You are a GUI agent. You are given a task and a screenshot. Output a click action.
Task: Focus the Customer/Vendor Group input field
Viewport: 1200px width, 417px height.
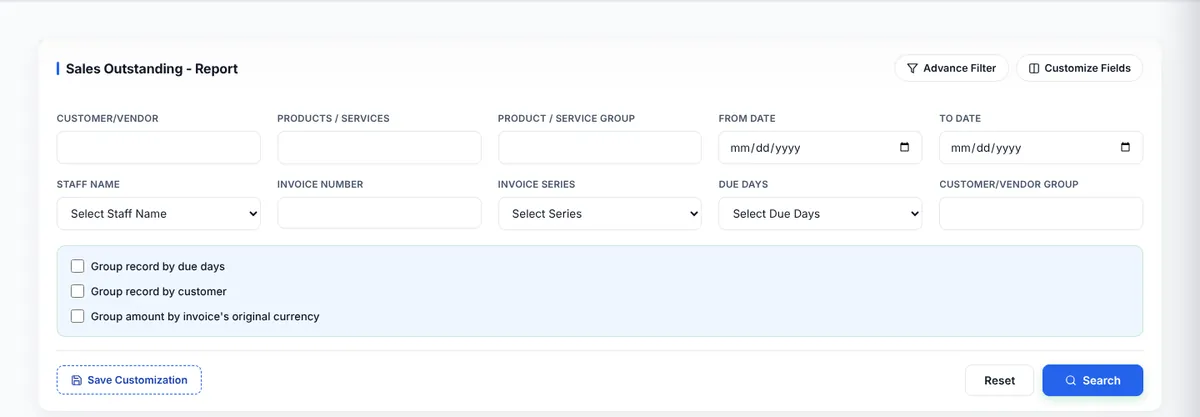pyautogui.click(x=1041, y=213)
